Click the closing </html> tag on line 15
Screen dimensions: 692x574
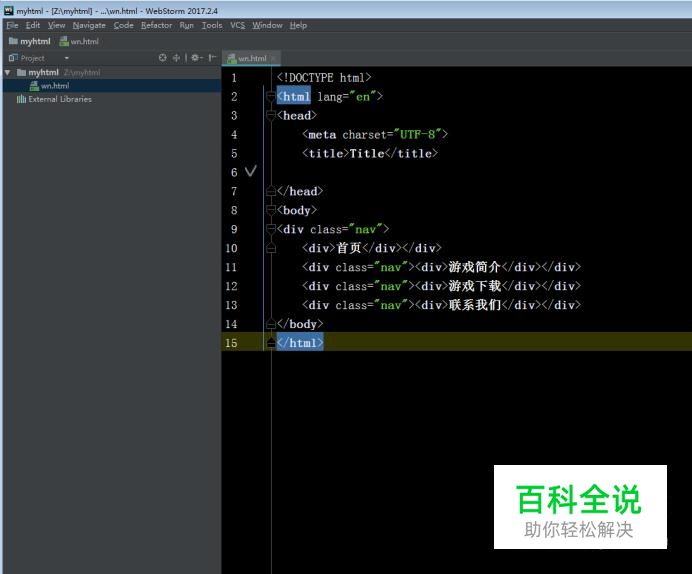point(300,343)
